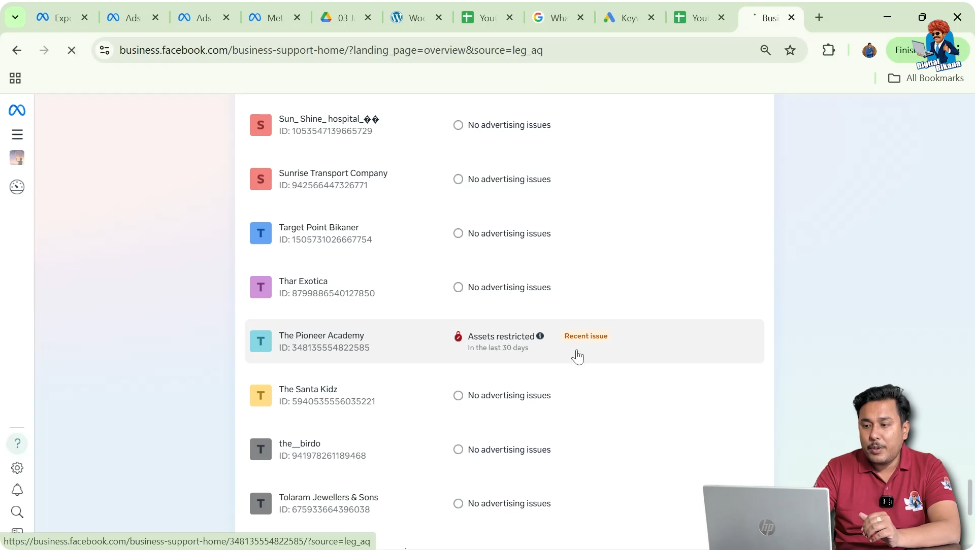Image resolution: width=976 pixels, height=551 pixels.
Task: Click The Santa Kidz avatar icon
Action: [261, 395]
